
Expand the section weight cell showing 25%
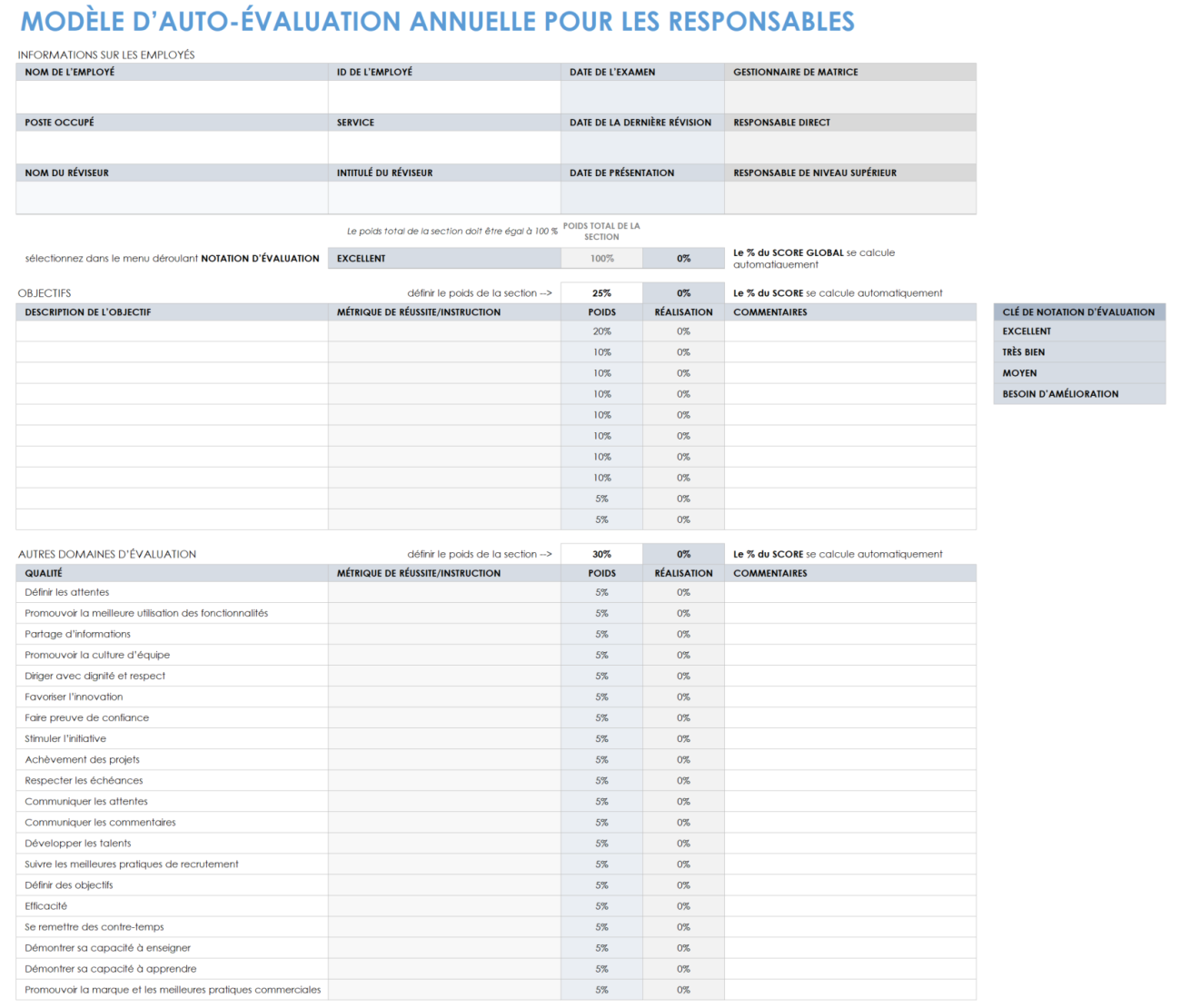coord(601,292)
